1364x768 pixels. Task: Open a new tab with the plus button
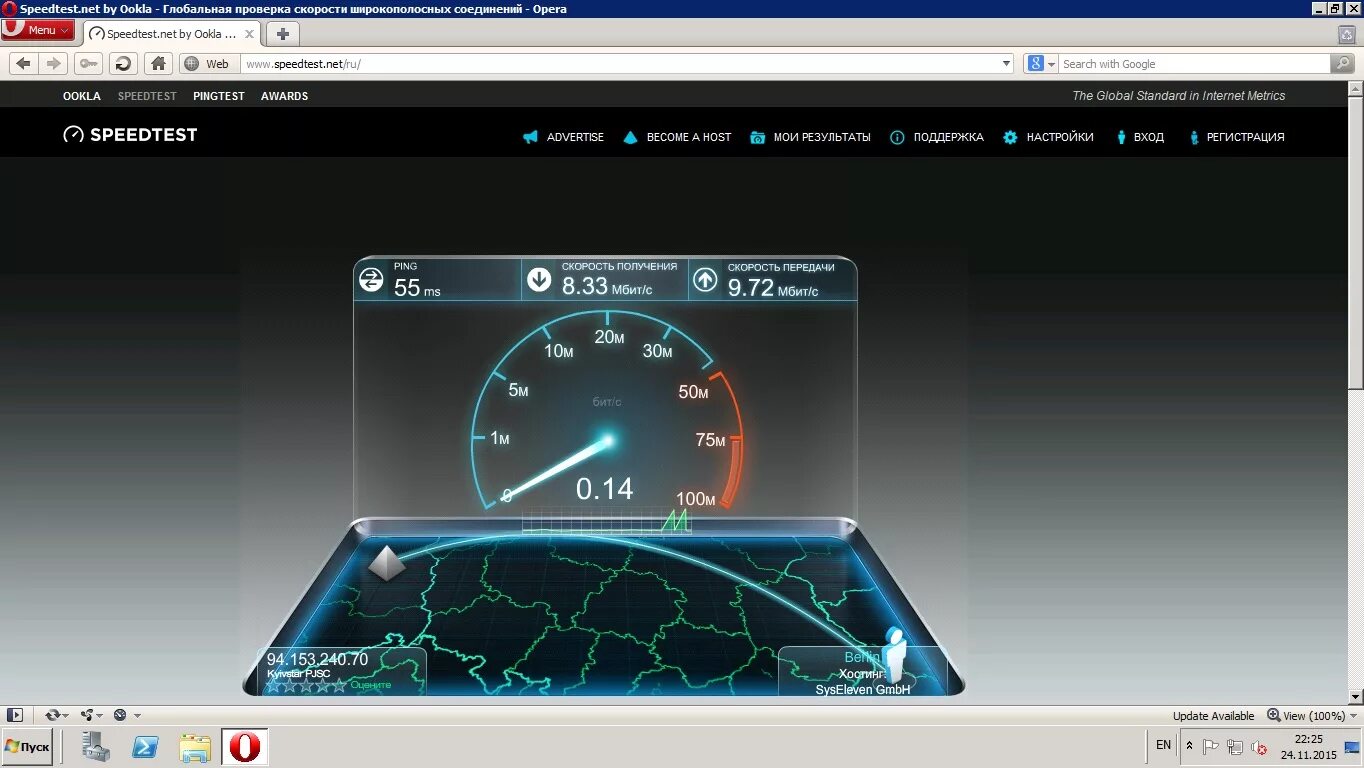(283, 34)
